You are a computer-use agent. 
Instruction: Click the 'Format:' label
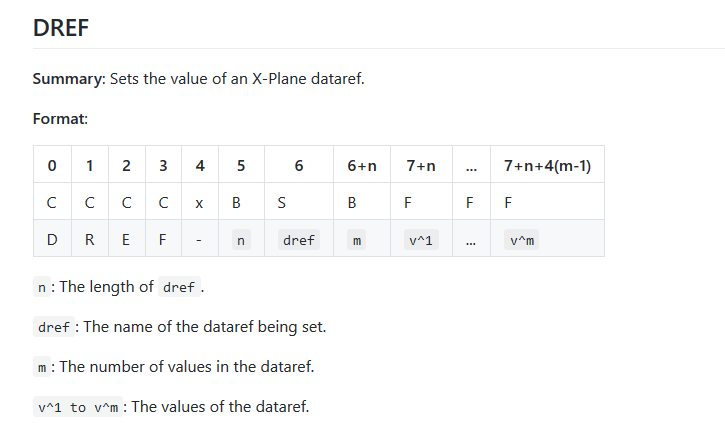60,119
